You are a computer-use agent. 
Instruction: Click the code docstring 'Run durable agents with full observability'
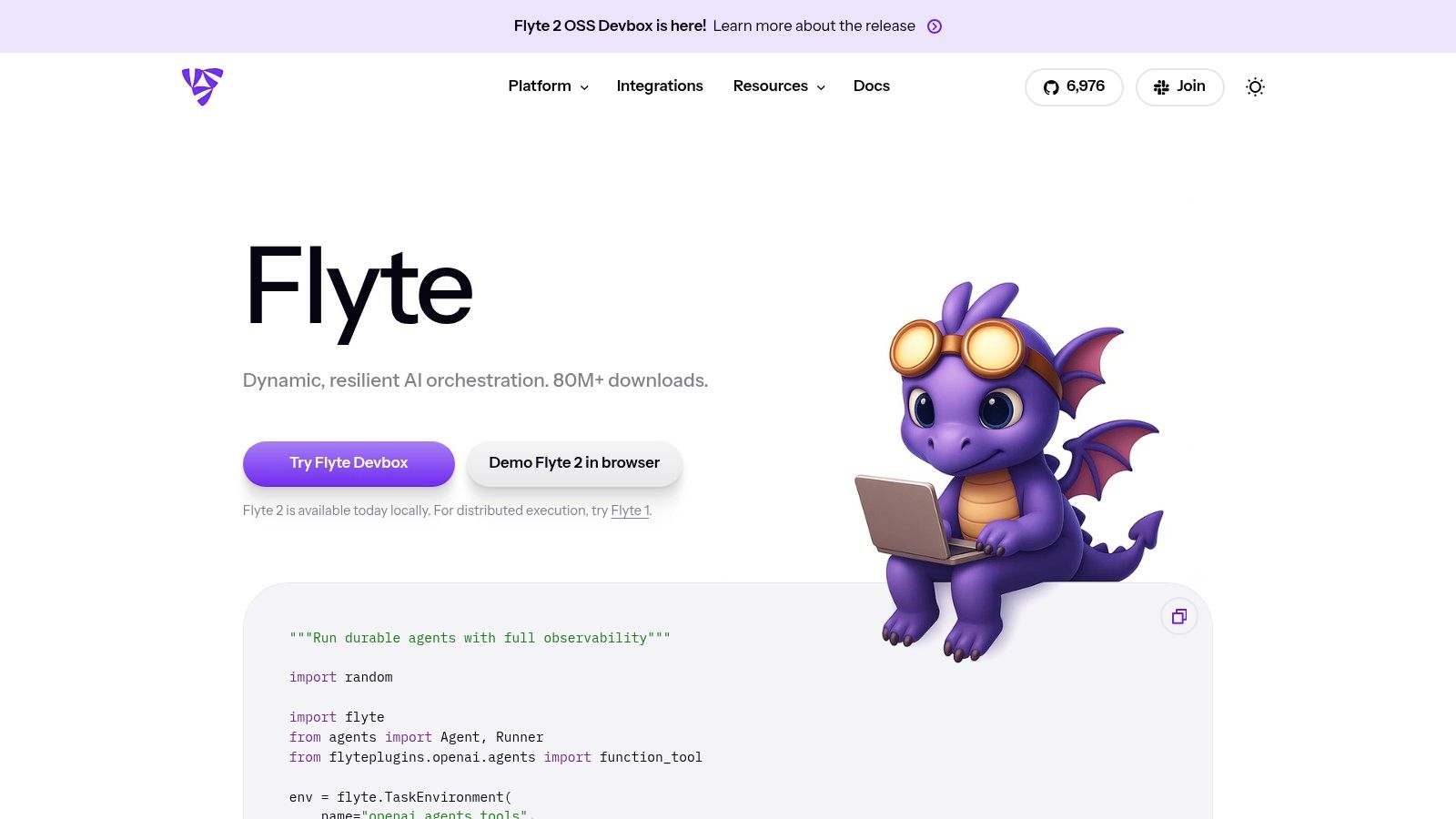[x=480, y=638]
